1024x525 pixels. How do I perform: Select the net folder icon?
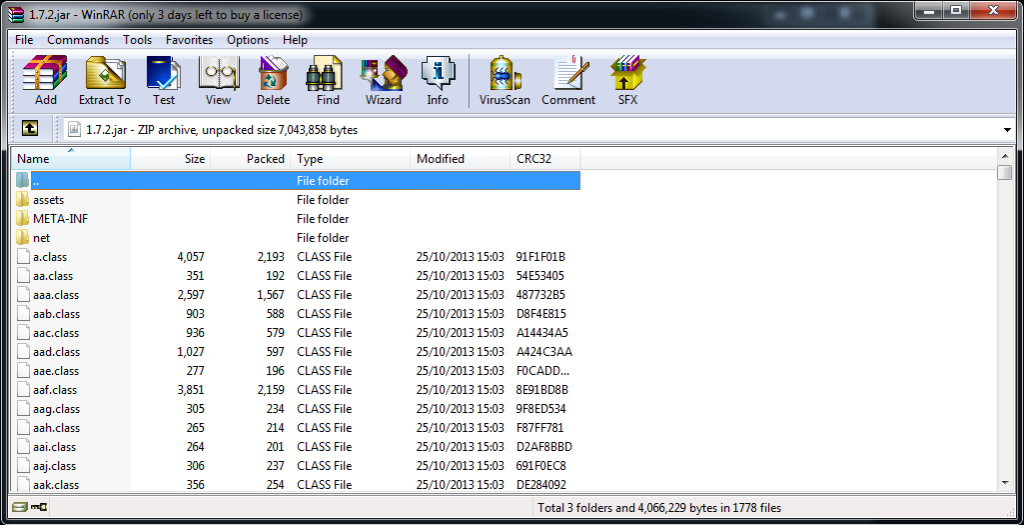click(23, 237)
